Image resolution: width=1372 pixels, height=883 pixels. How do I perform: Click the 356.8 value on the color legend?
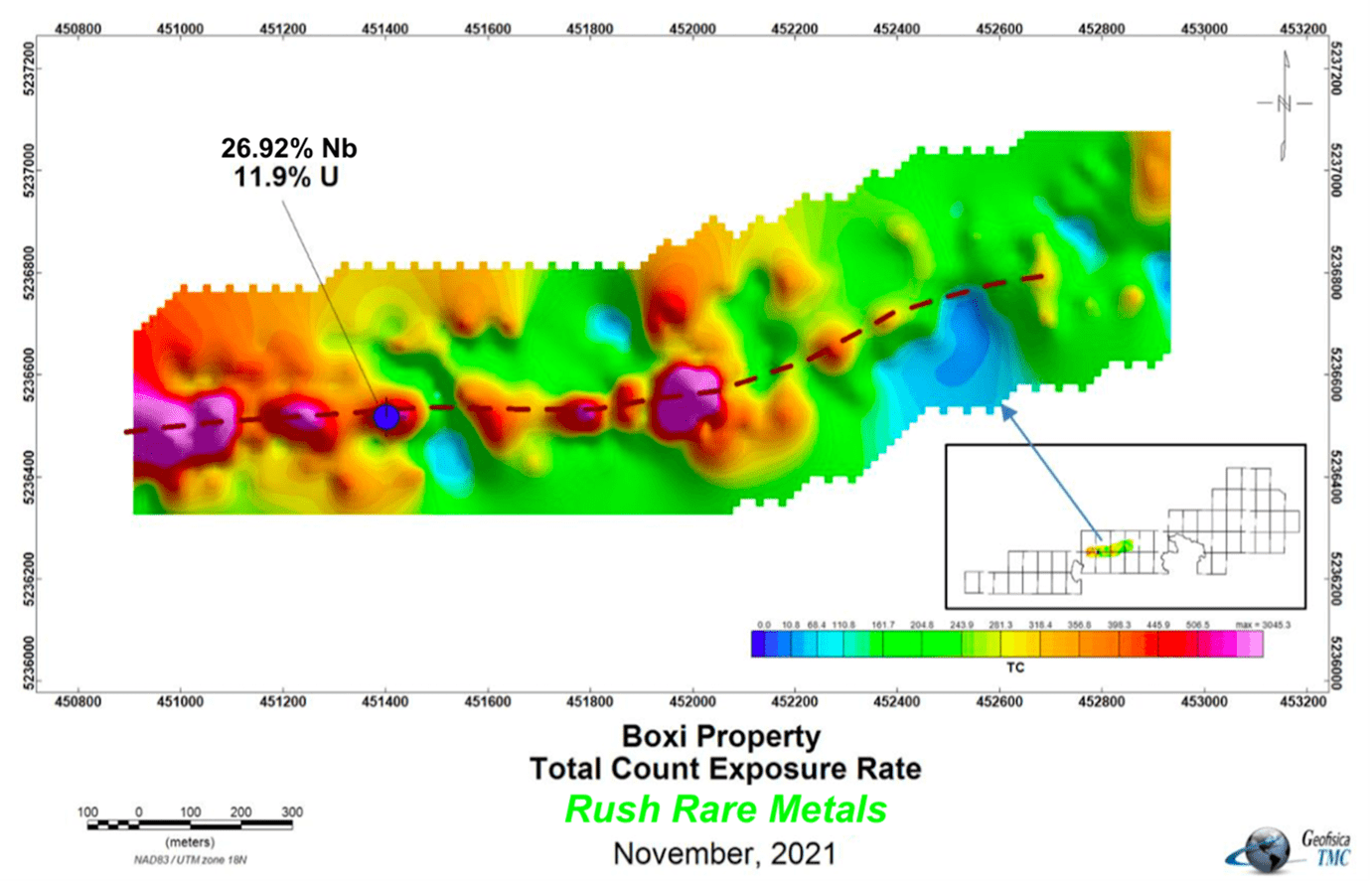(1079, 625)
